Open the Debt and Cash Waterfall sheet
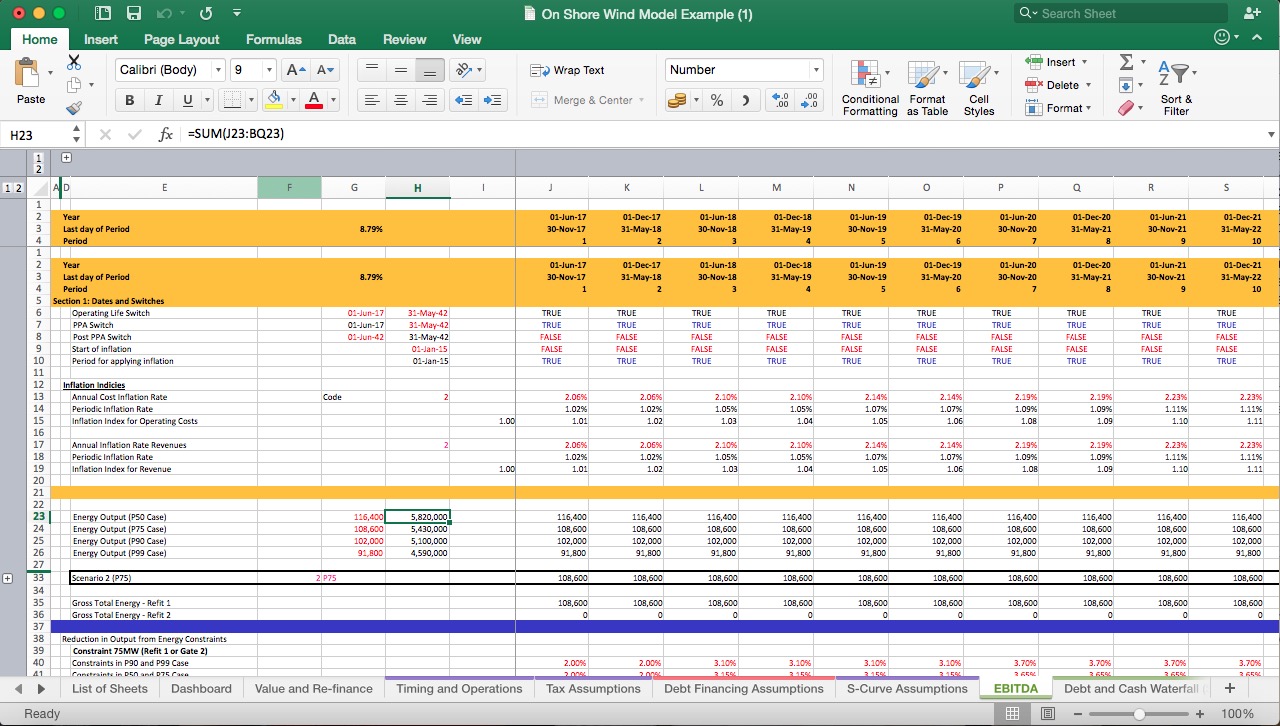The width and height of the screenshot is (1280, 726). click(x=1131, y=688)
